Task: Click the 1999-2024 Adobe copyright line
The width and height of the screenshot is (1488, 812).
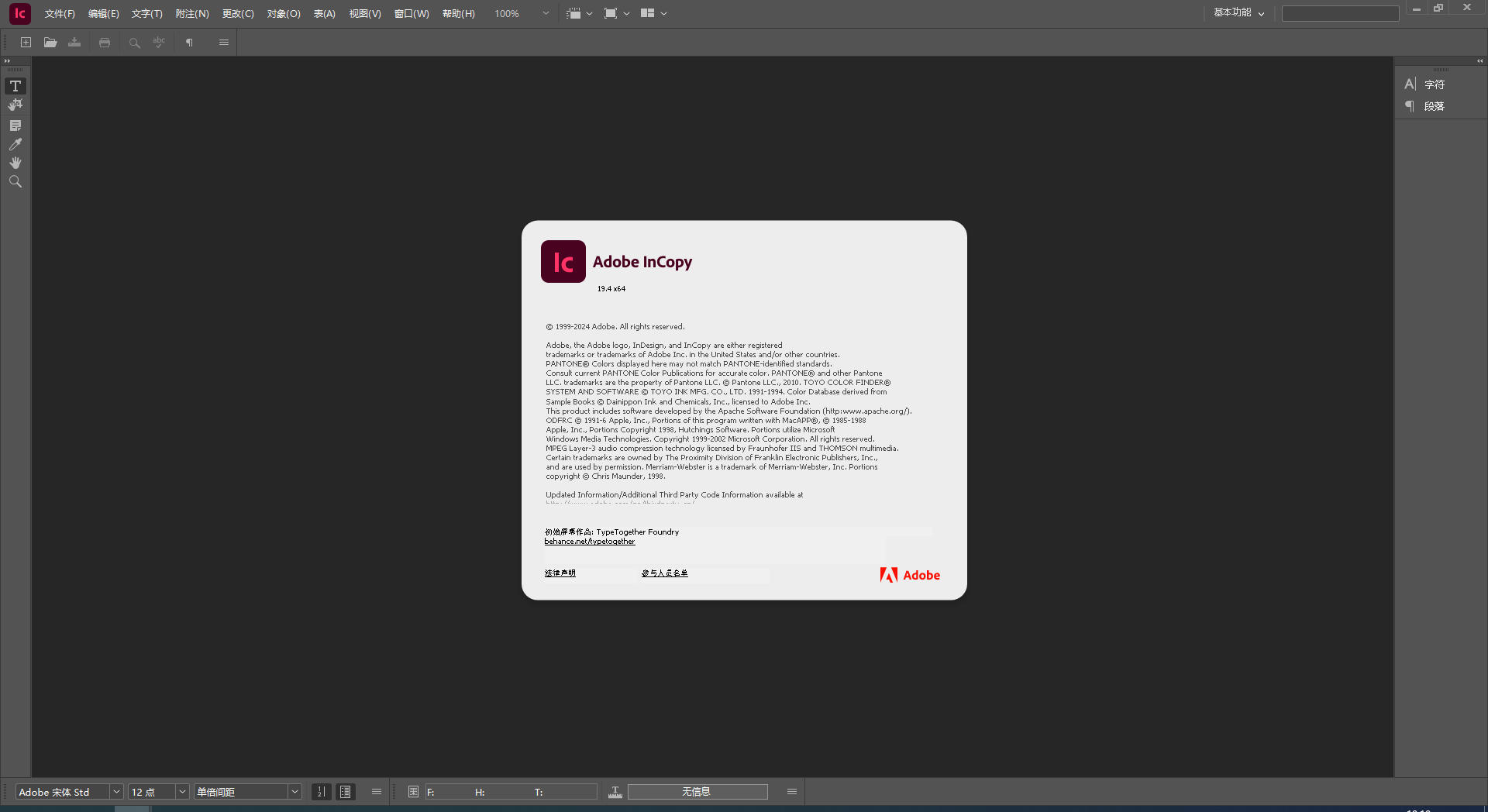Action: (x=615, y=327)
